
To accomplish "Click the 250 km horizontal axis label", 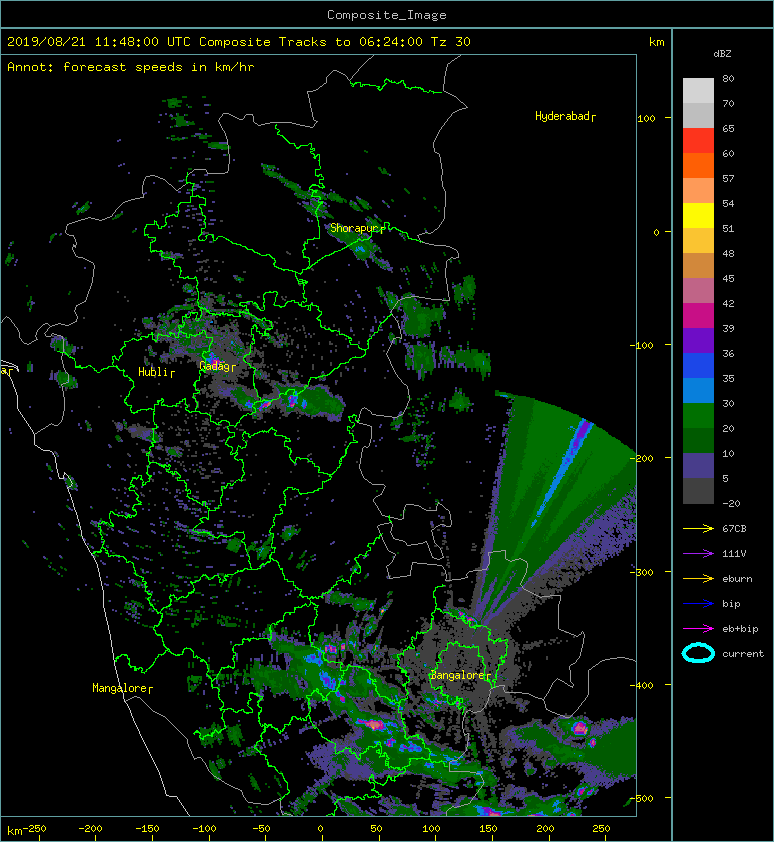I will (x=601, y=829).
